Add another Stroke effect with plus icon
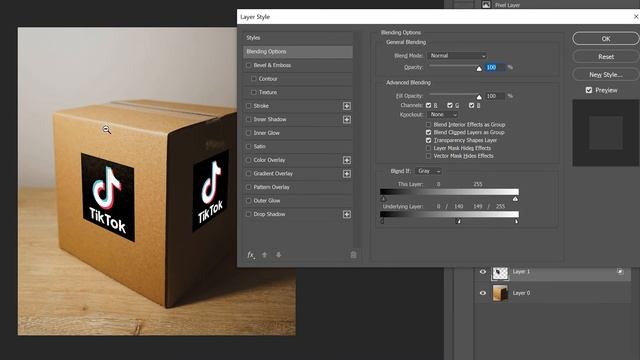Viewport: 640px width, 360px height. (x=347, y=106)
